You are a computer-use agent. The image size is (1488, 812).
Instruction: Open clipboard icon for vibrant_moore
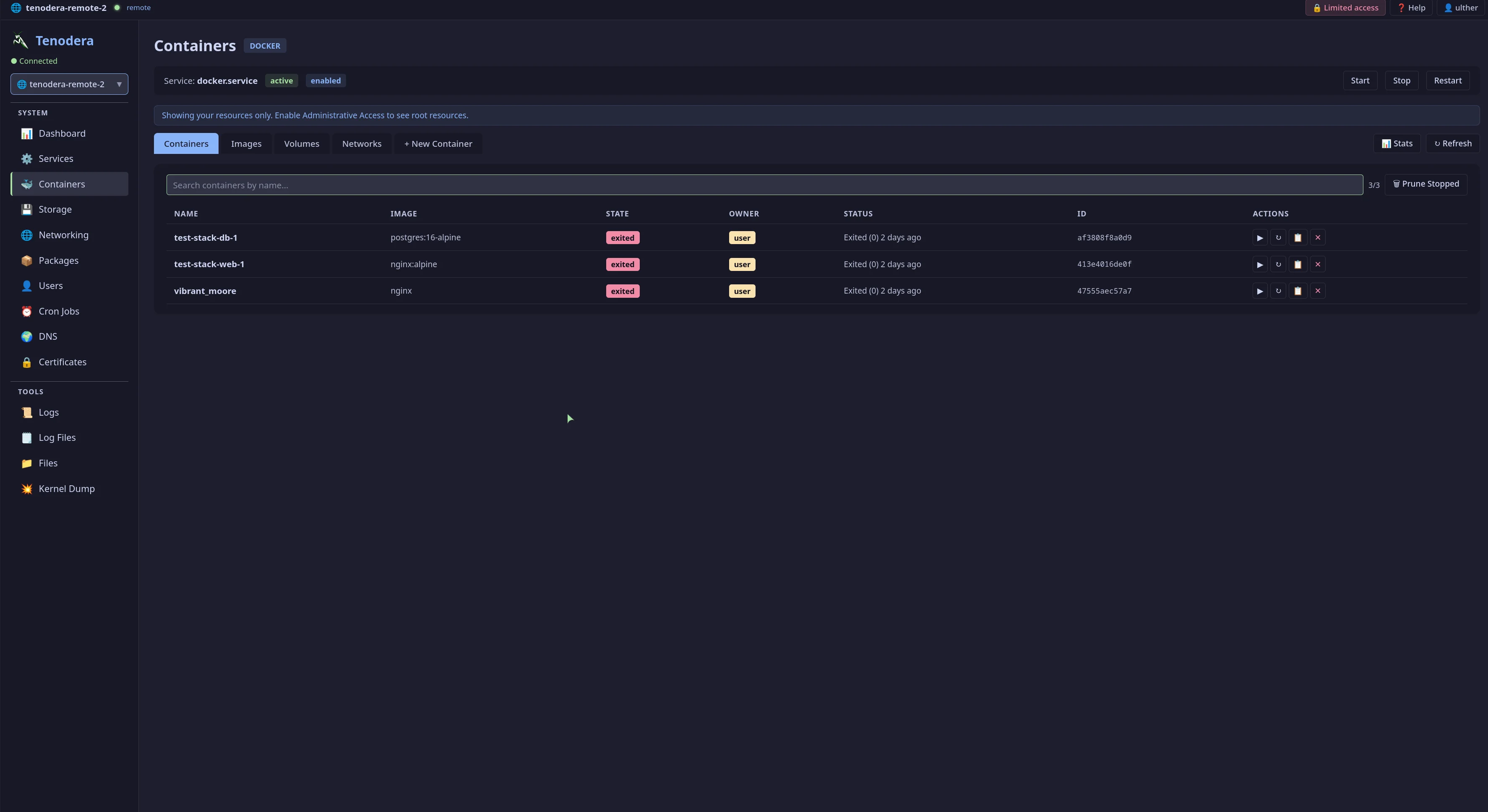pyautogui.click(x=1298, y=291)
